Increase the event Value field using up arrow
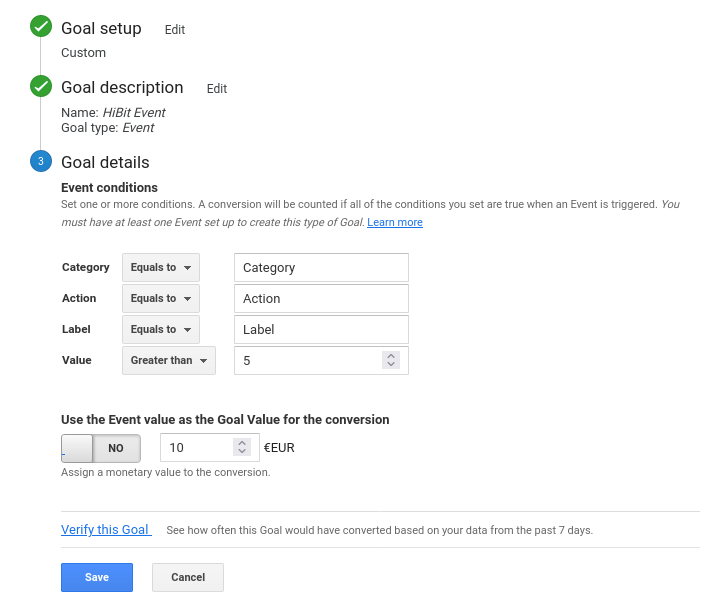Screen dimensions: 710x599 [391, 355]
